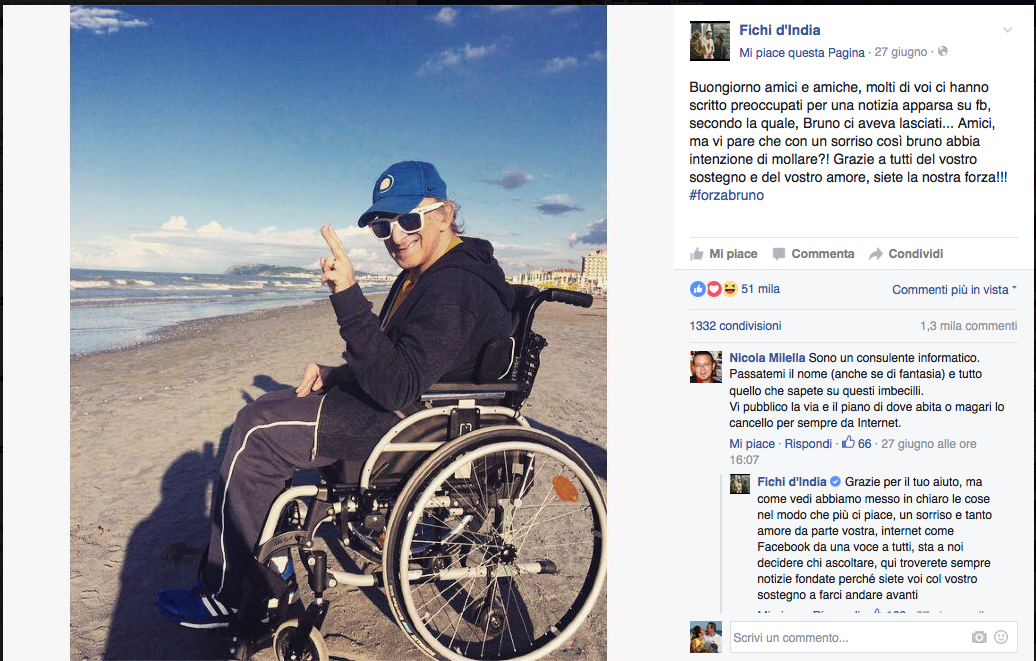Image resolution: width=1036 pixels, height=661 pixels.
Task: Click thumbs-up count 66 on Nicola's comment
Action: [857, 443]
